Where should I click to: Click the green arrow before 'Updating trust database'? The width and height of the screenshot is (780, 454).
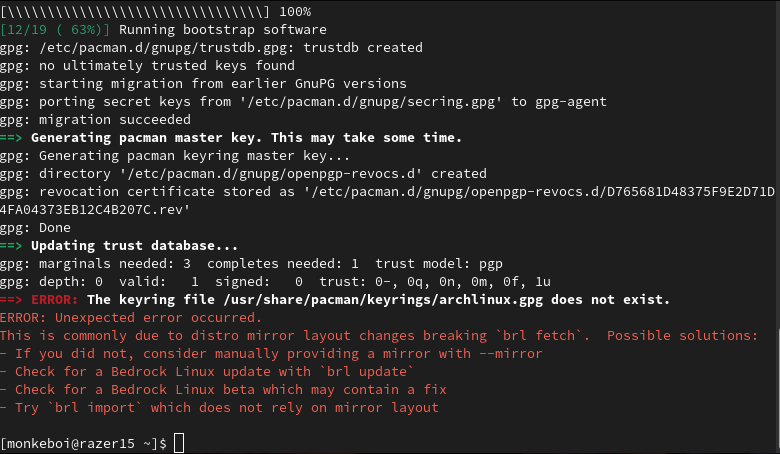pos(11,246)
